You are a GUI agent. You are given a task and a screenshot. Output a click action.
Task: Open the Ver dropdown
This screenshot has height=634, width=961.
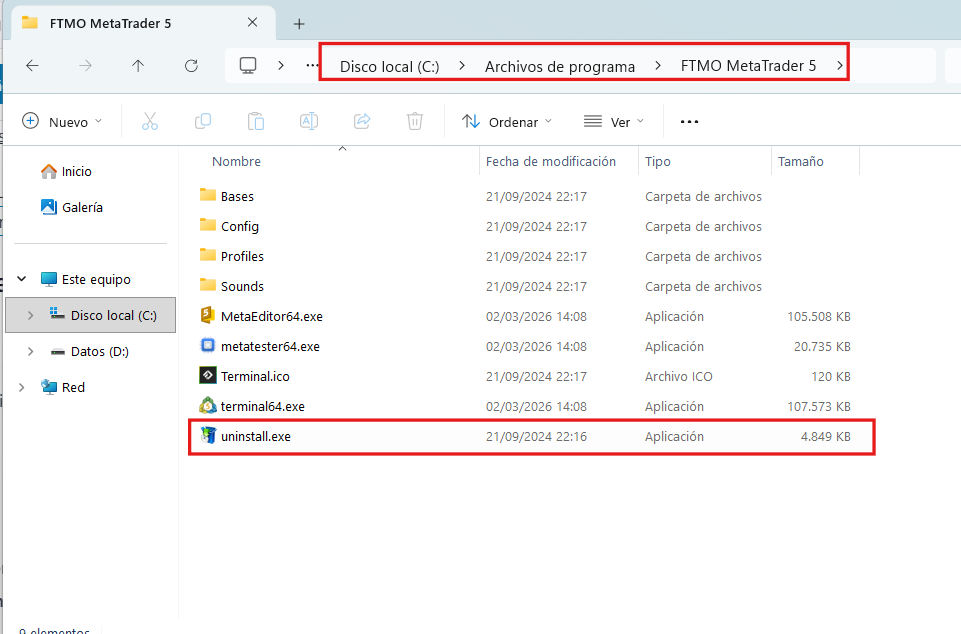click(614, 121)
